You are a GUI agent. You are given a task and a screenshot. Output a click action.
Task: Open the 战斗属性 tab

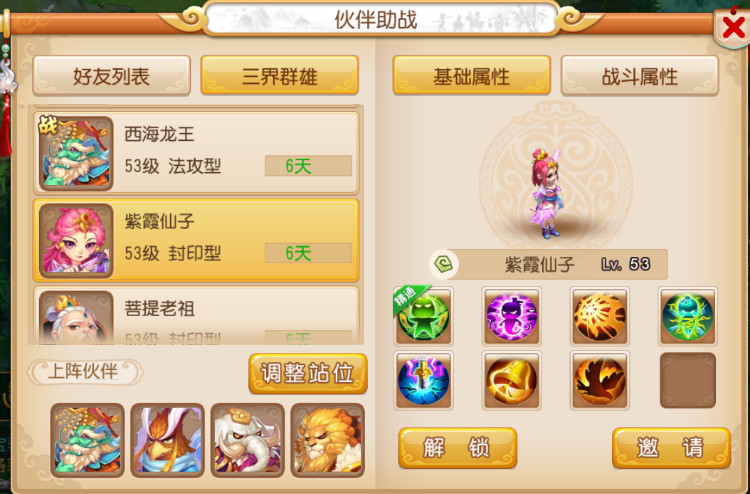[640, 76]
